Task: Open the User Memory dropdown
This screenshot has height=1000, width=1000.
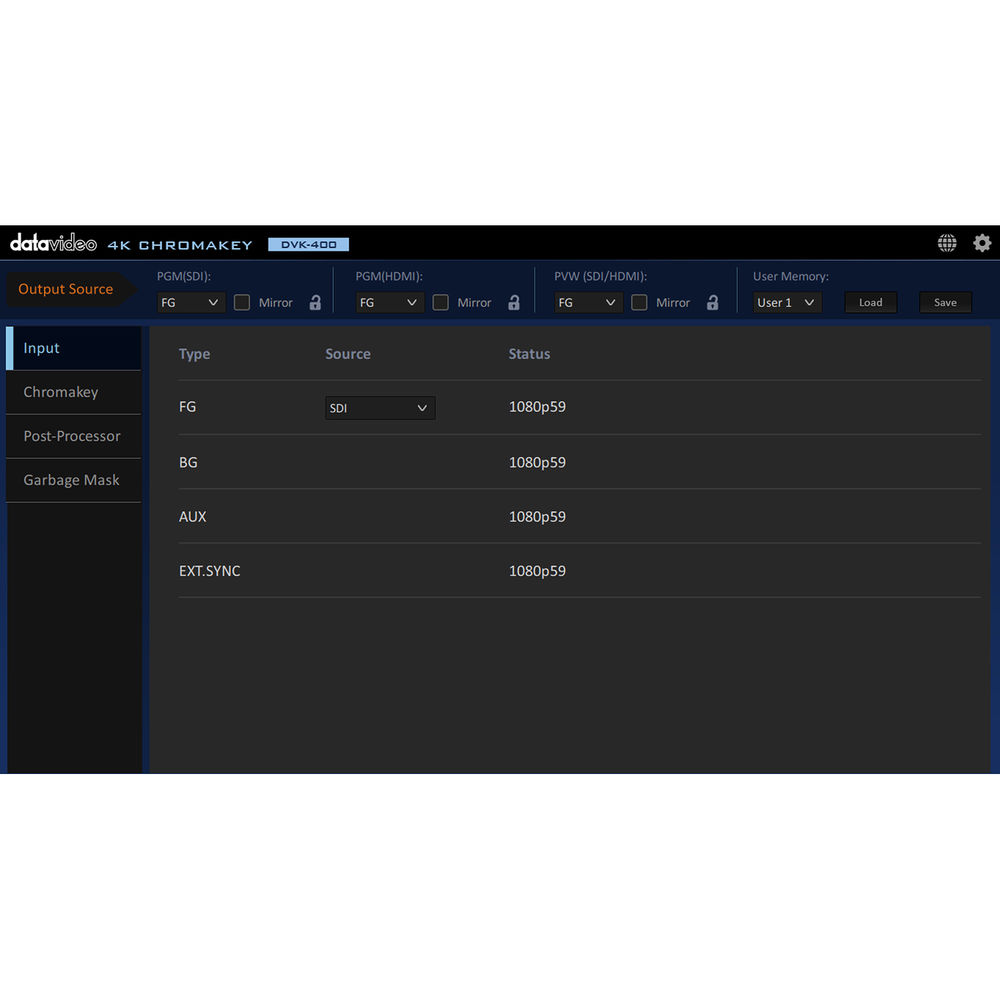Action: point(786,302)
